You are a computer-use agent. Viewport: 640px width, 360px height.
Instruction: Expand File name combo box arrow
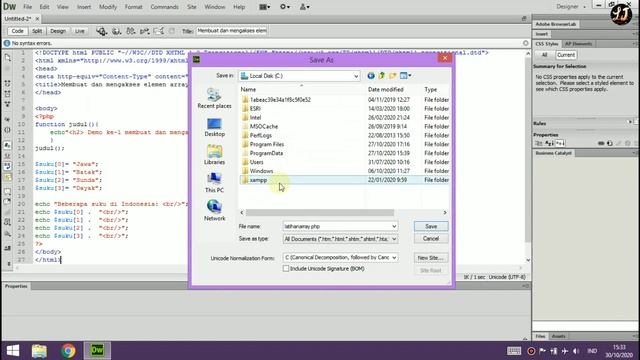pos(394,226)
